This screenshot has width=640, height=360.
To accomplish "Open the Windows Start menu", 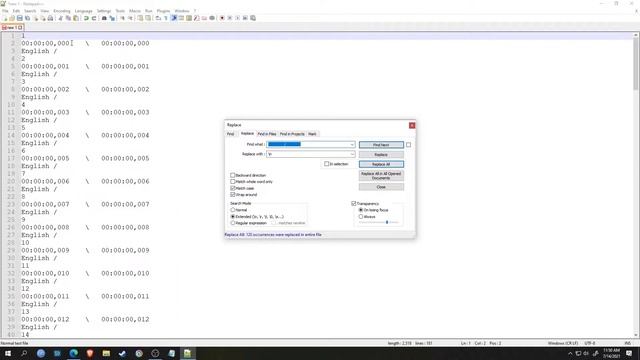I will pyautogui.click(x=8, y=353).
